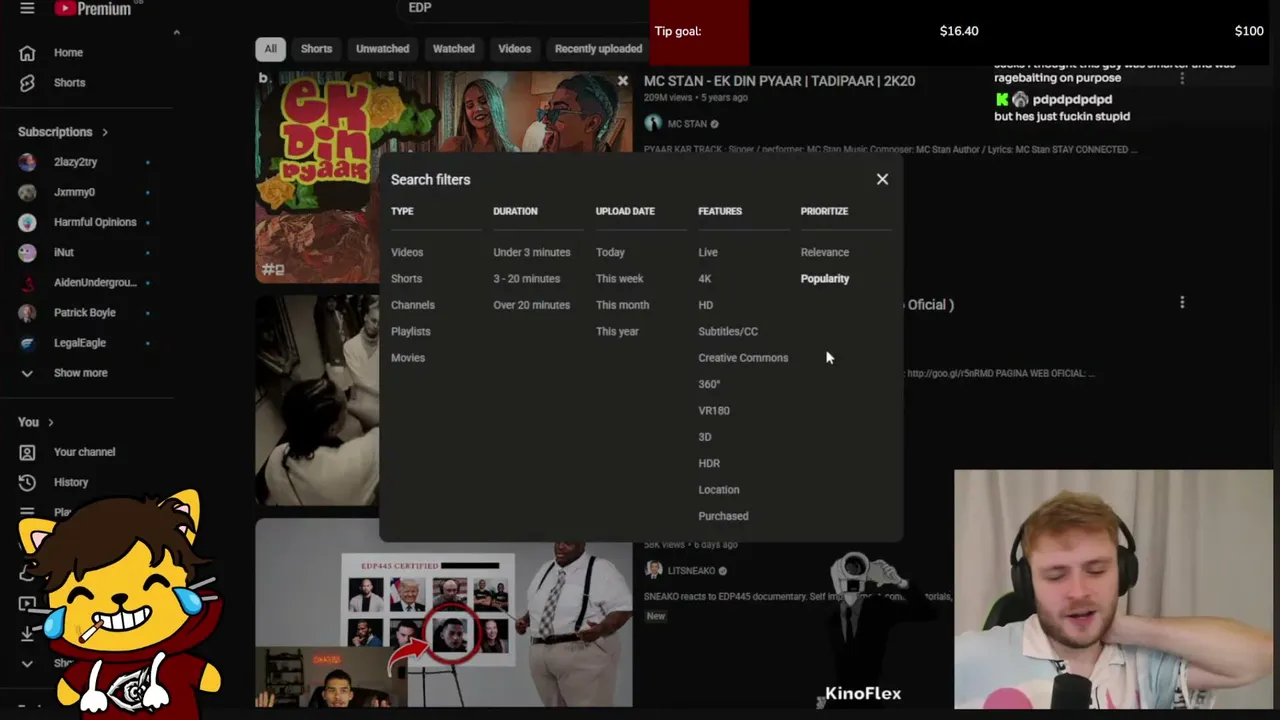Prioritize results by Popularity
This screenshot has height=720, width=1280.
pyautogui.click(x=825, y=278)
